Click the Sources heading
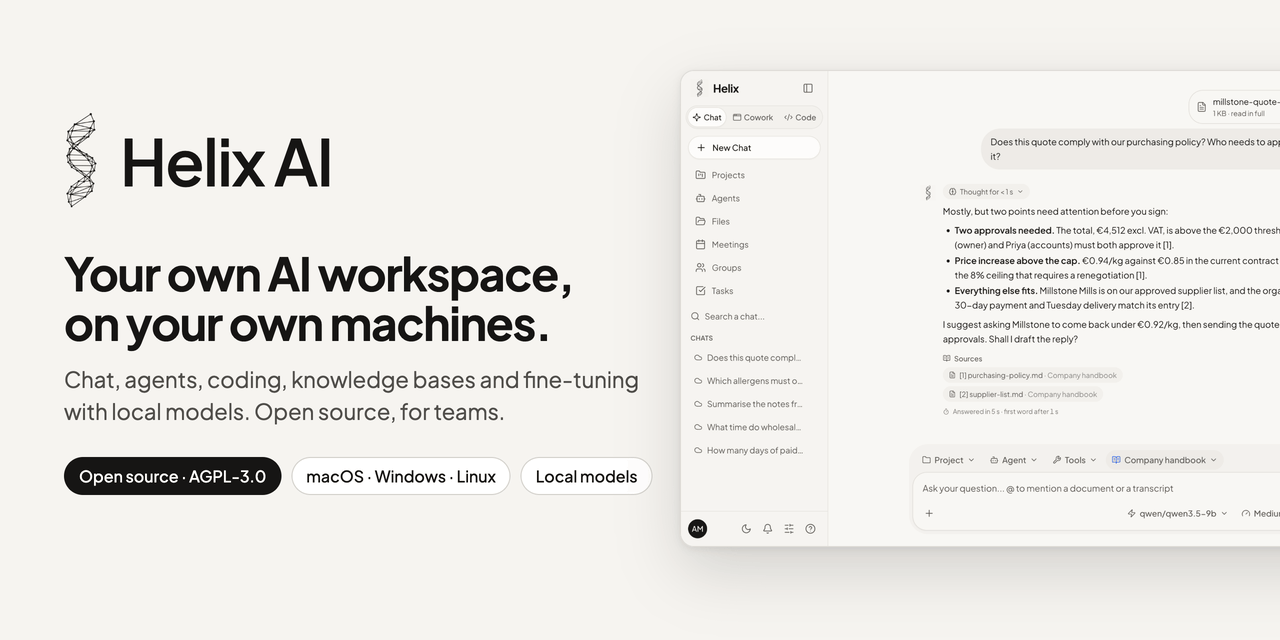The image size is (1280, 640). coord(962,358)
